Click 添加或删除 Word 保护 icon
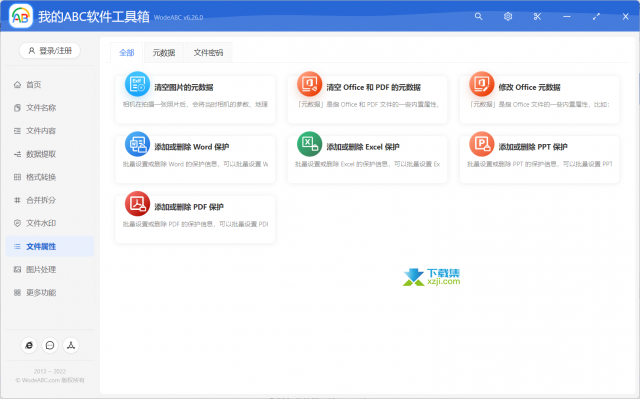This screenshot has height=399, width=640. coord(137,144)
